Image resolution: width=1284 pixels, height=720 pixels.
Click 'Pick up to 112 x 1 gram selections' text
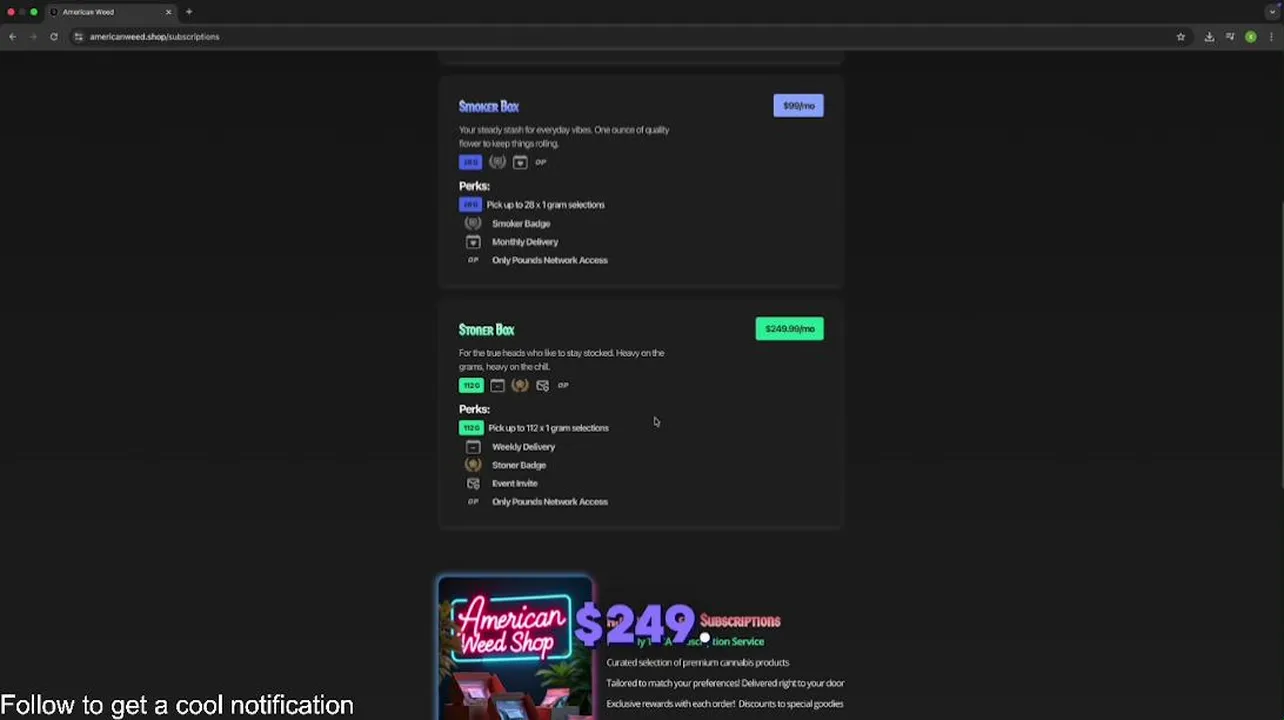tap(548, 428)
